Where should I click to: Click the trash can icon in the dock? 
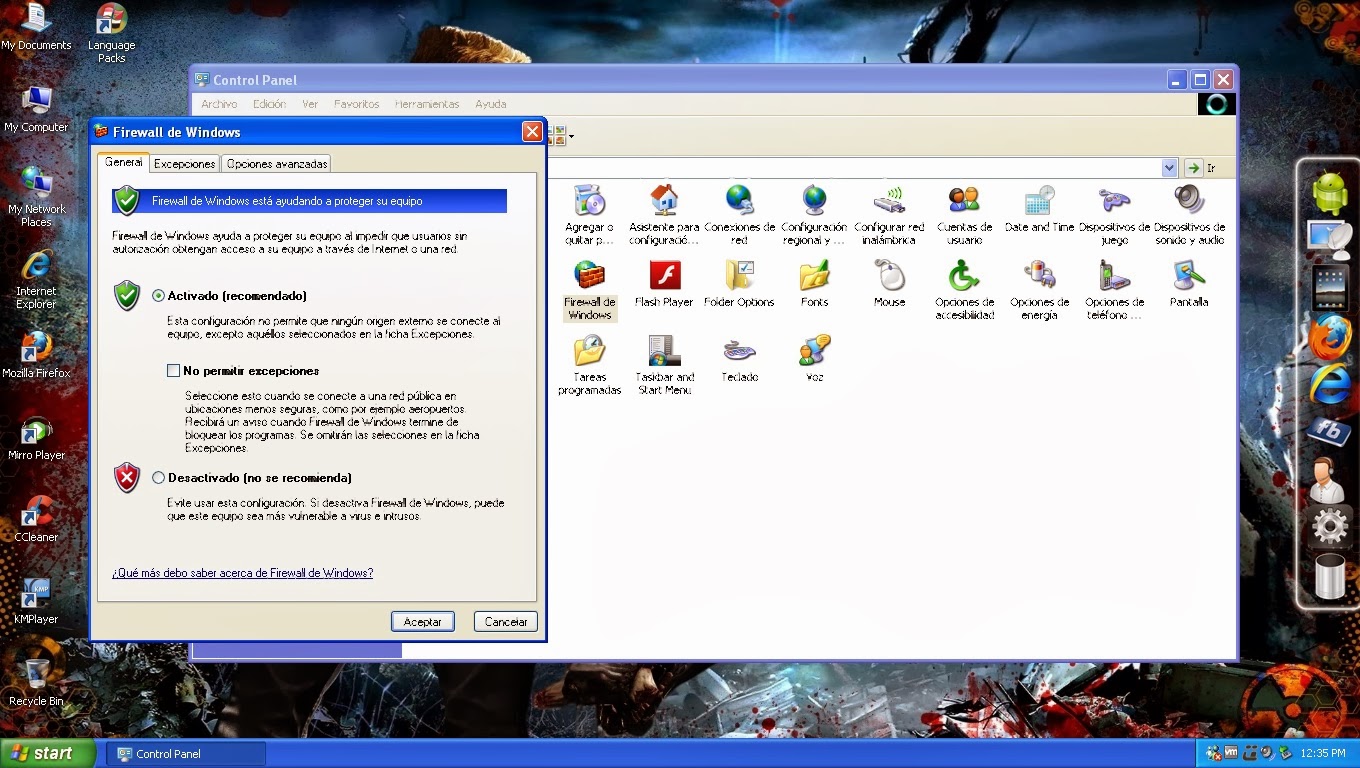(x=1329, y=576)
